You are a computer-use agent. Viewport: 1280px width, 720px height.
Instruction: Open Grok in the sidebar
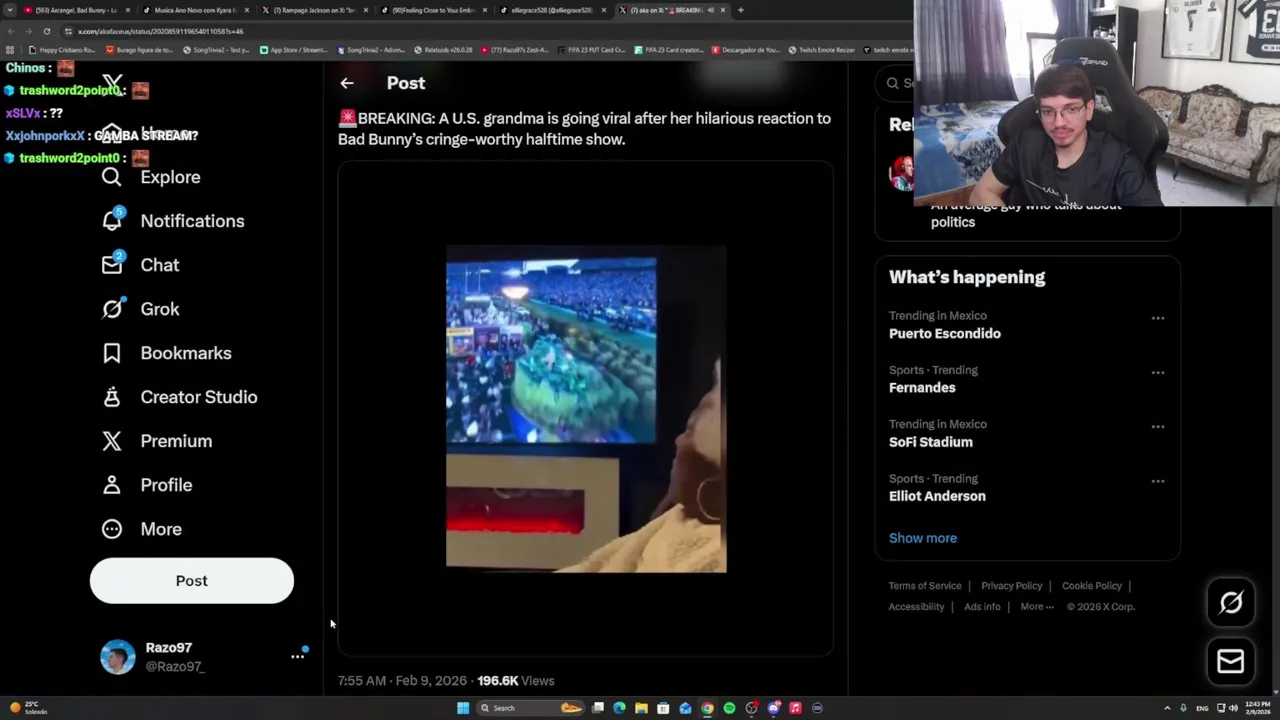point(141,309)
